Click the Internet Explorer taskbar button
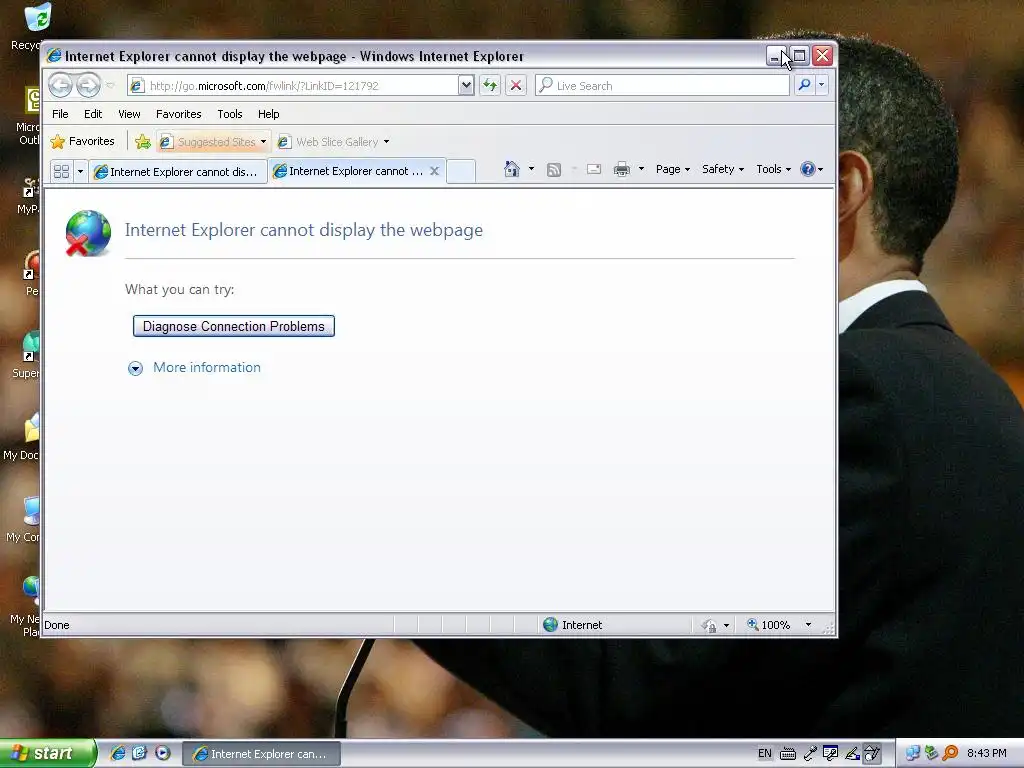 click(x=261, y=754)
